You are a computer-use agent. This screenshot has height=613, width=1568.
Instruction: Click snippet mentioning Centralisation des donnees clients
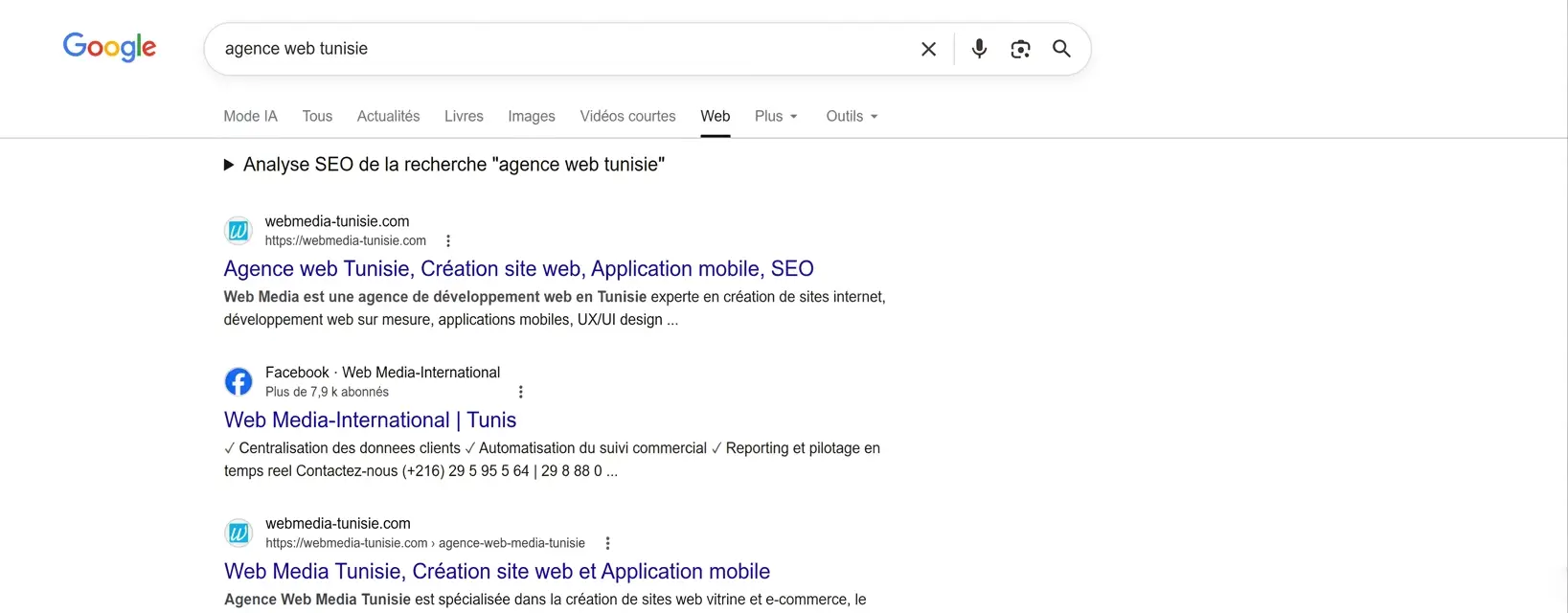pos(552,460)
